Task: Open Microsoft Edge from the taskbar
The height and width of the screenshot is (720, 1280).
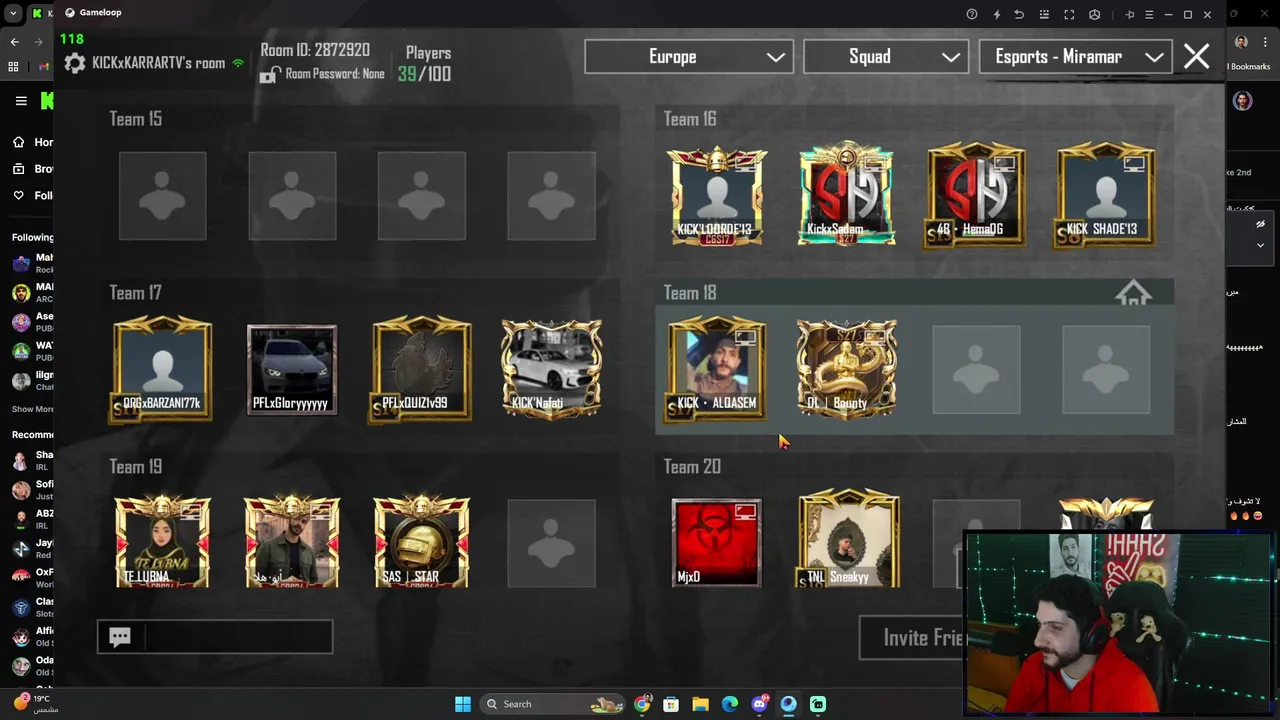Action: [730, 704]
